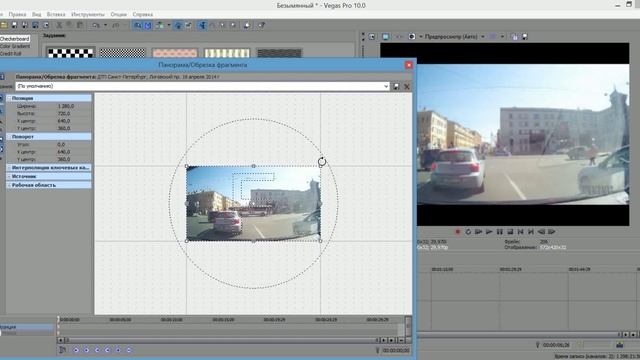Save the Pan/Crop preset with disk icon
This screenshot has width=640, height=360.
(396, 87)
